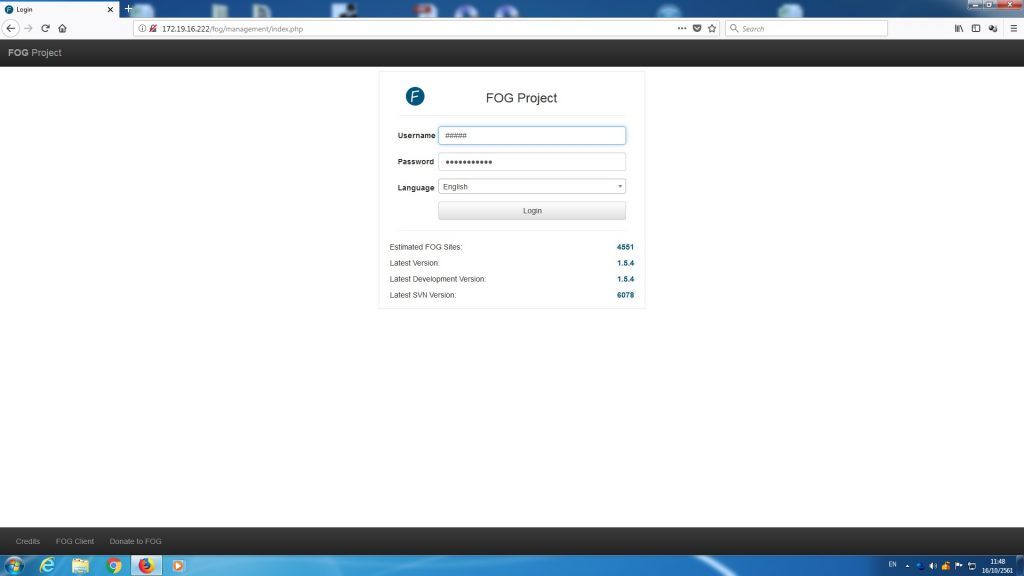Toggle the browser sidebar view
The height and width of the screenshot is (576, 1024).
point(976,28)
